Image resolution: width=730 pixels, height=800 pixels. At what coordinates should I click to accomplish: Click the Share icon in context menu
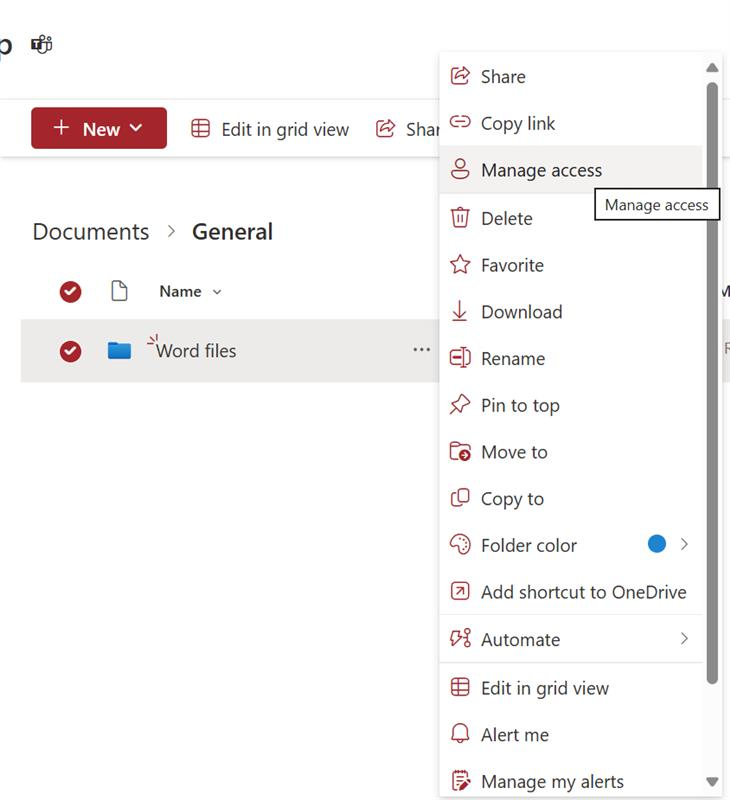click(x=460, y=76)
